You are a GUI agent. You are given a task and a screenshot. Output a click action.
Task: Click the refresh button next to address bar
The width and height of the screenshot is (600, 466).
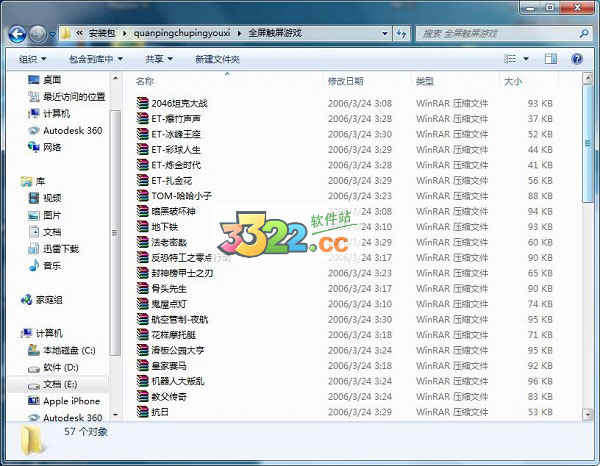pos(401,34)
